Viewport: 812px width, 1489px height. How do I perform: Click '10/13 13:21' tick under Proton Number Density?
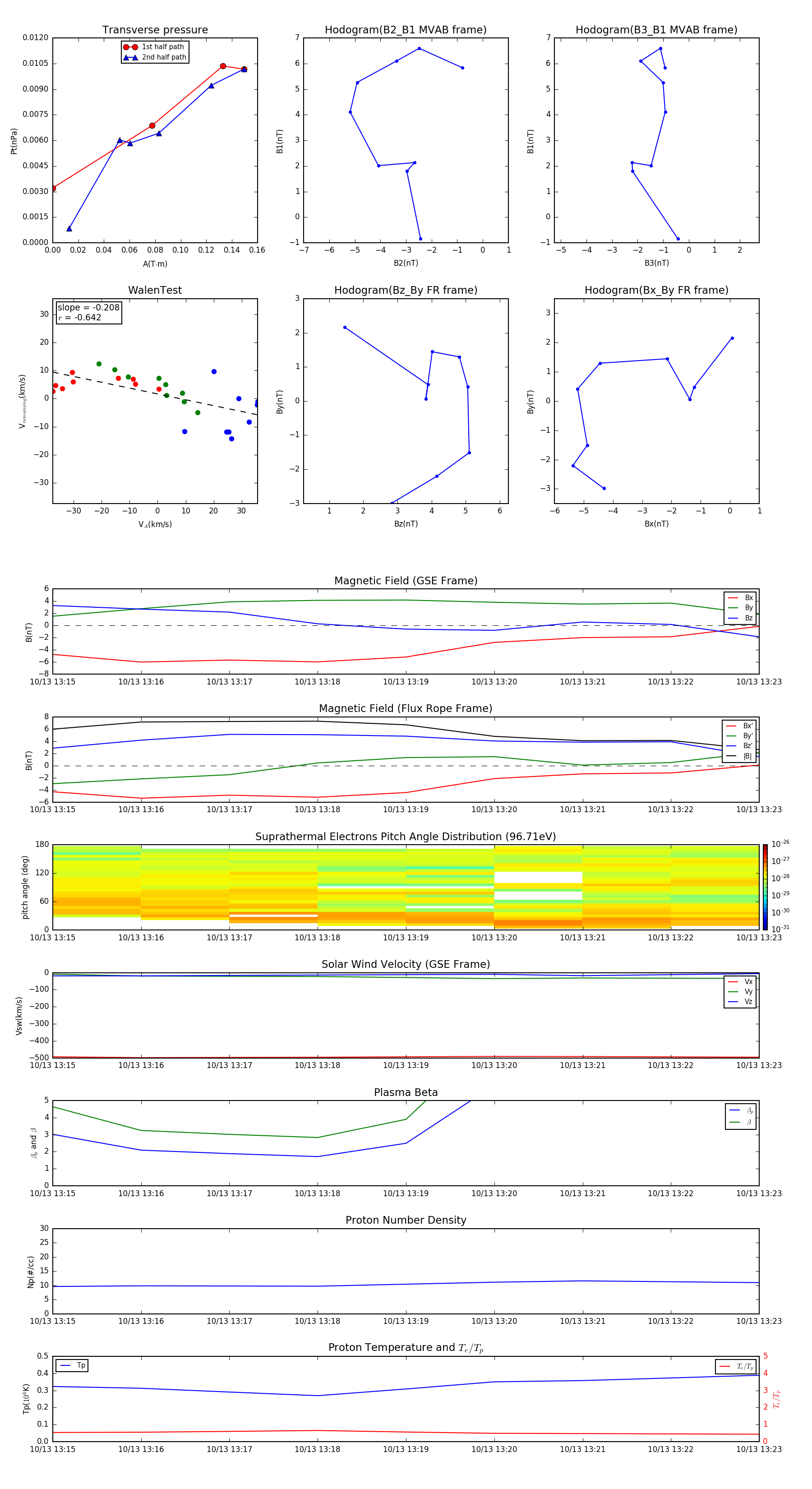pyautogui.click(x=582, y=1321)
